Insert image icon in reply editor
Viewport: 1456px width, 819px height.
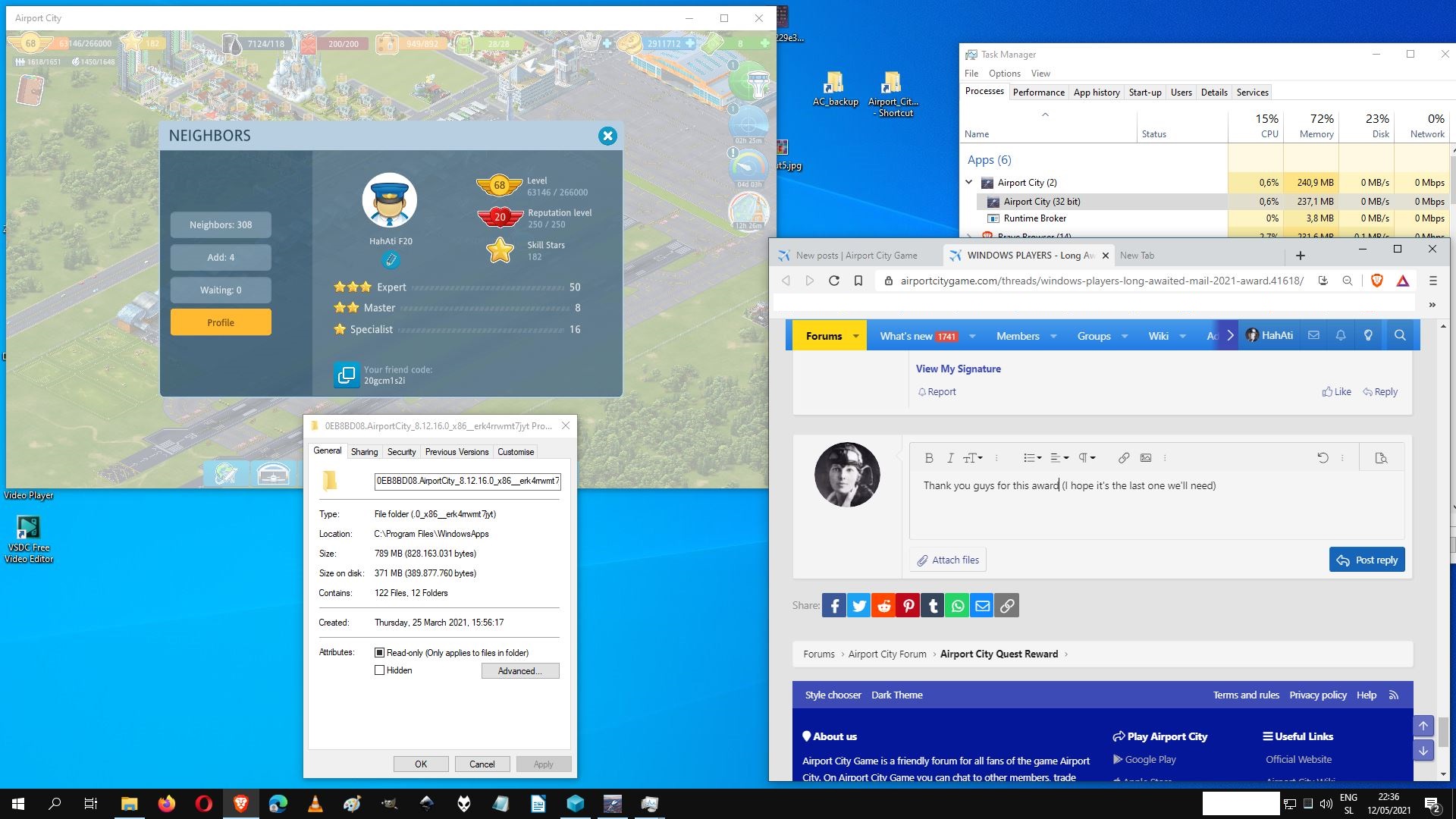pos(1146,458)
